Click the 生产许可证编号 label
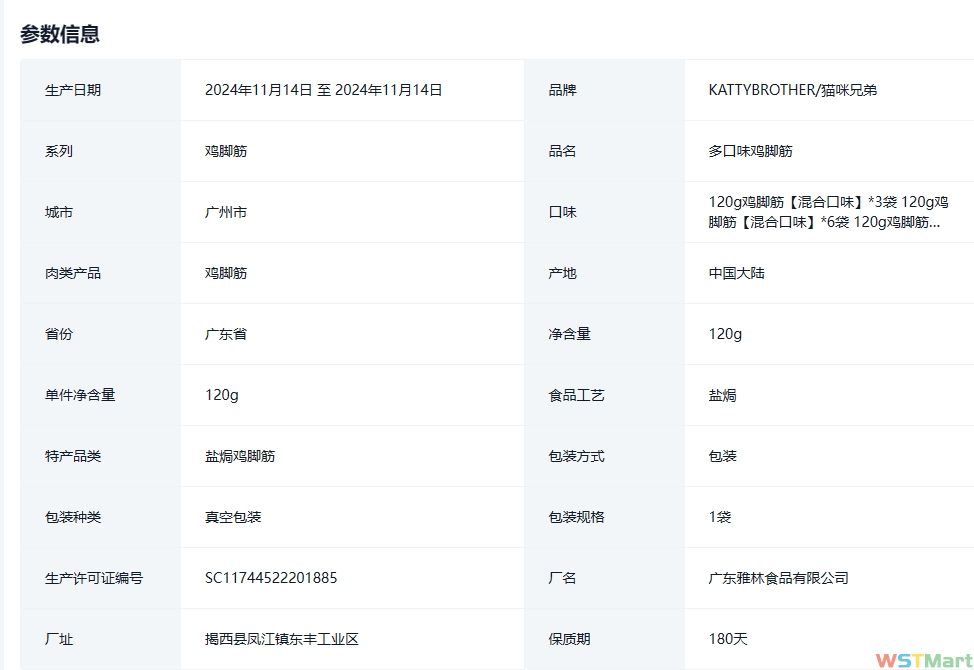974x670 pixels. tap(94, 578)
